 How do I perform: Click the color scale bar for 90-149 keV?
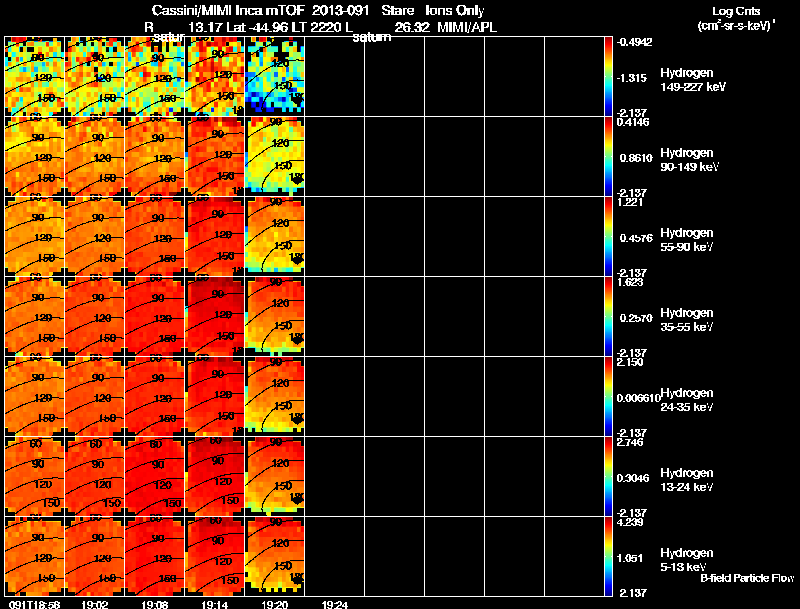tap(608, 156)
